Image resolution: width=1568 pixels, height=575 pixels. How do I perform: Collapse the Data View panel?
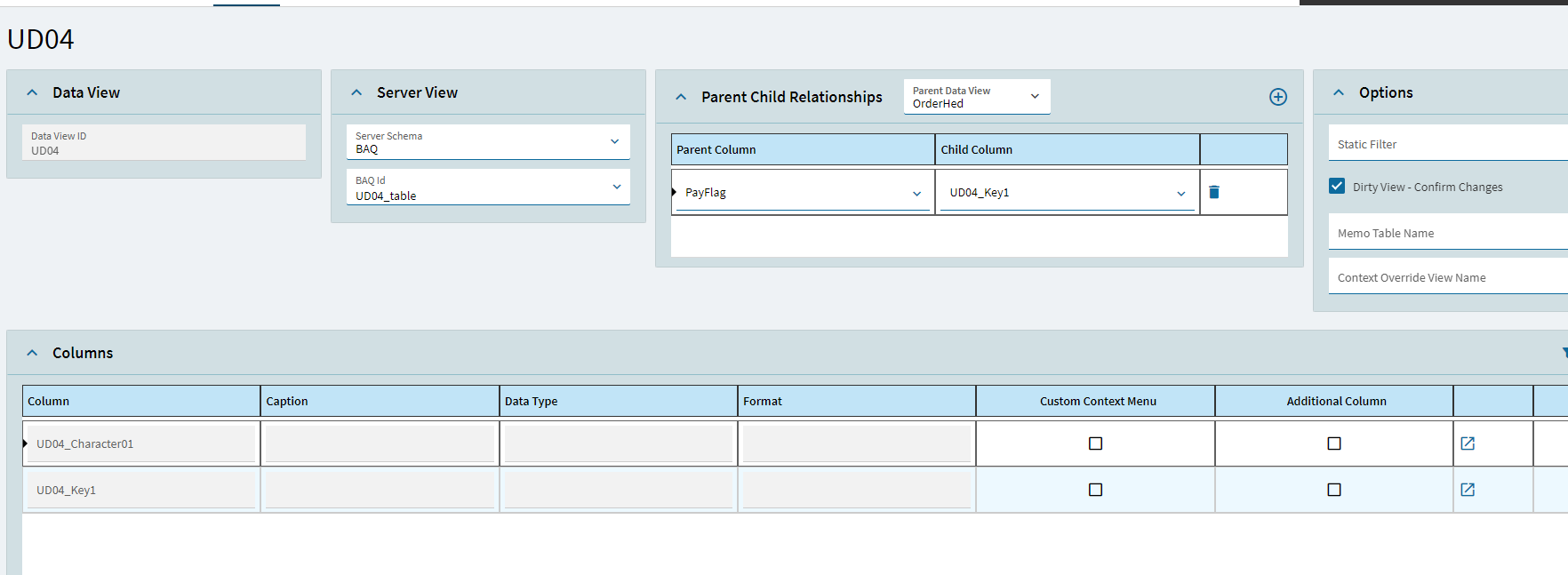pyautogui.click(x=32, y=92)
